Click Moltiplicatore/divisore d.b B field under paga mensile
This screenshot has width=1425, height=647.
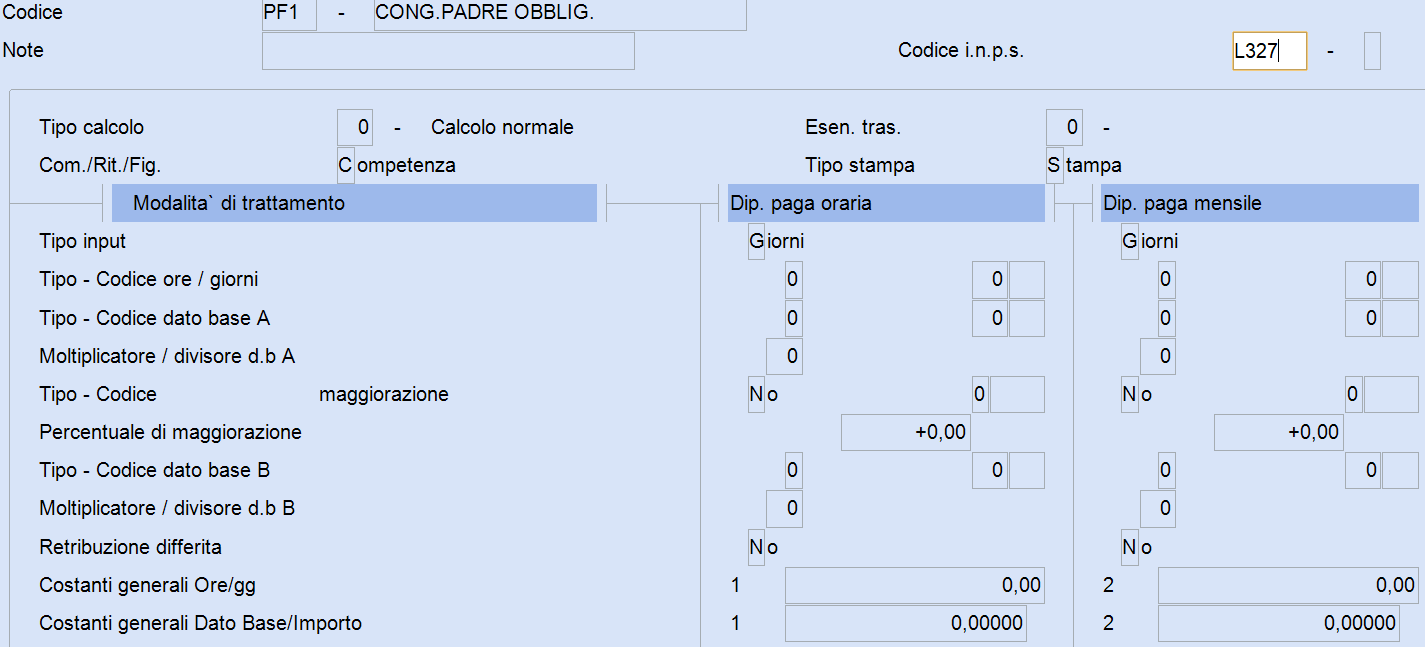pos(1157,508)
